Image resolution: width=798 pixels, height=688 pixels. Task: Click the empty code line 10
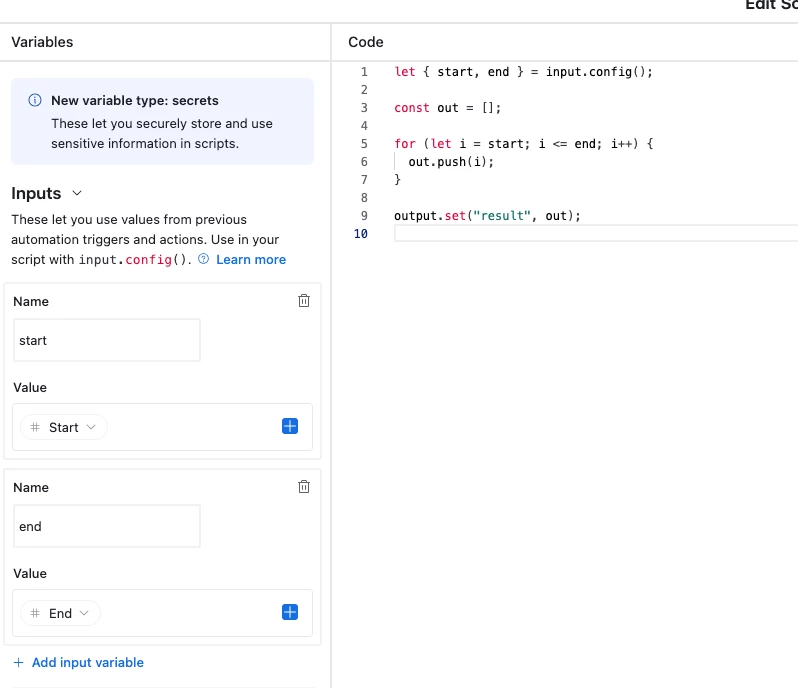click(595, 234)
